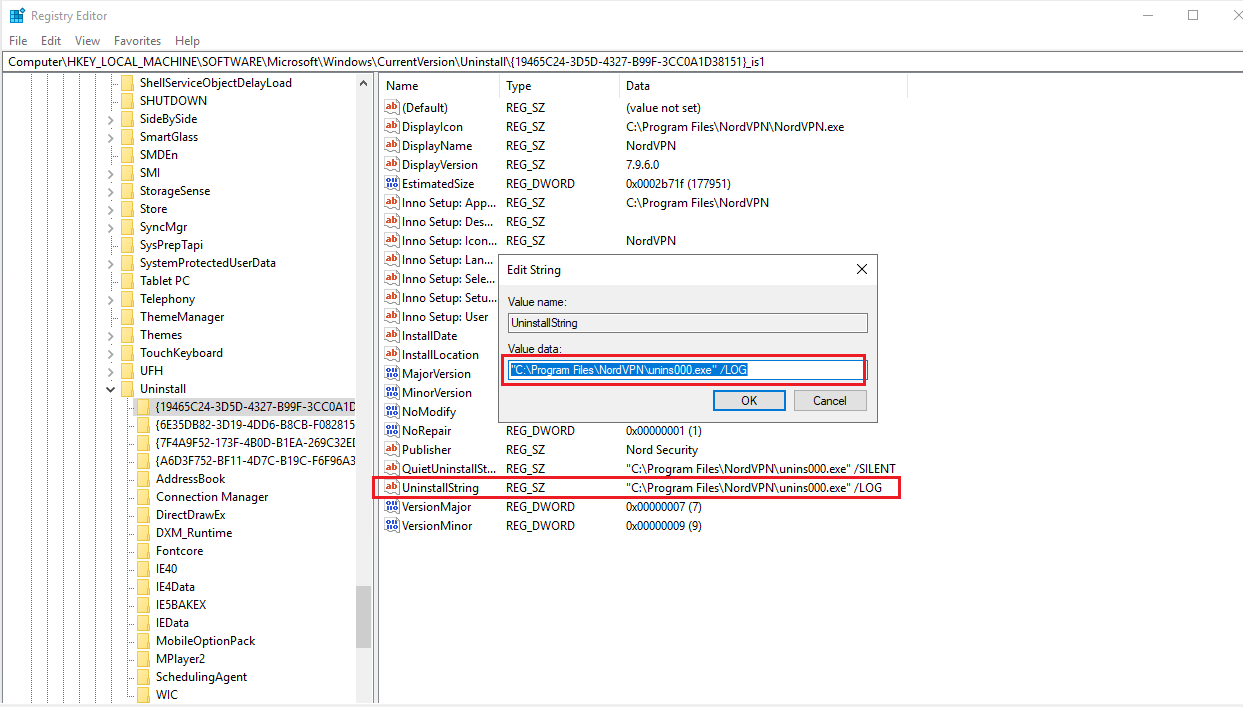The width and height of the screenshot is (1243, 707).
Task: Click the DWORD icon beside NoRepair value
Action: click(x=392, y=431)
